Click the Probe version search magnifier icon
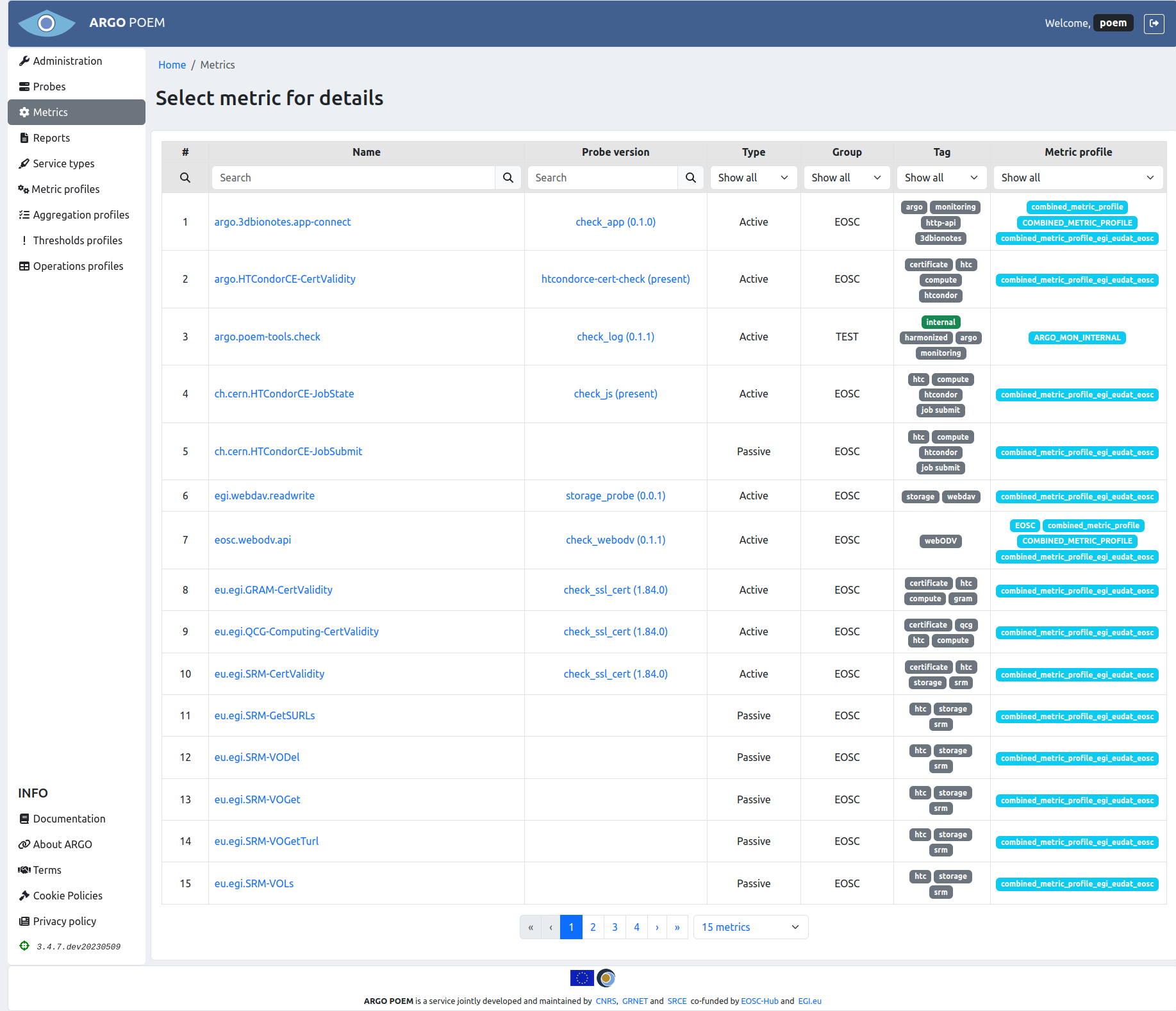1176x1011 pixels. [x=691, y=178]
